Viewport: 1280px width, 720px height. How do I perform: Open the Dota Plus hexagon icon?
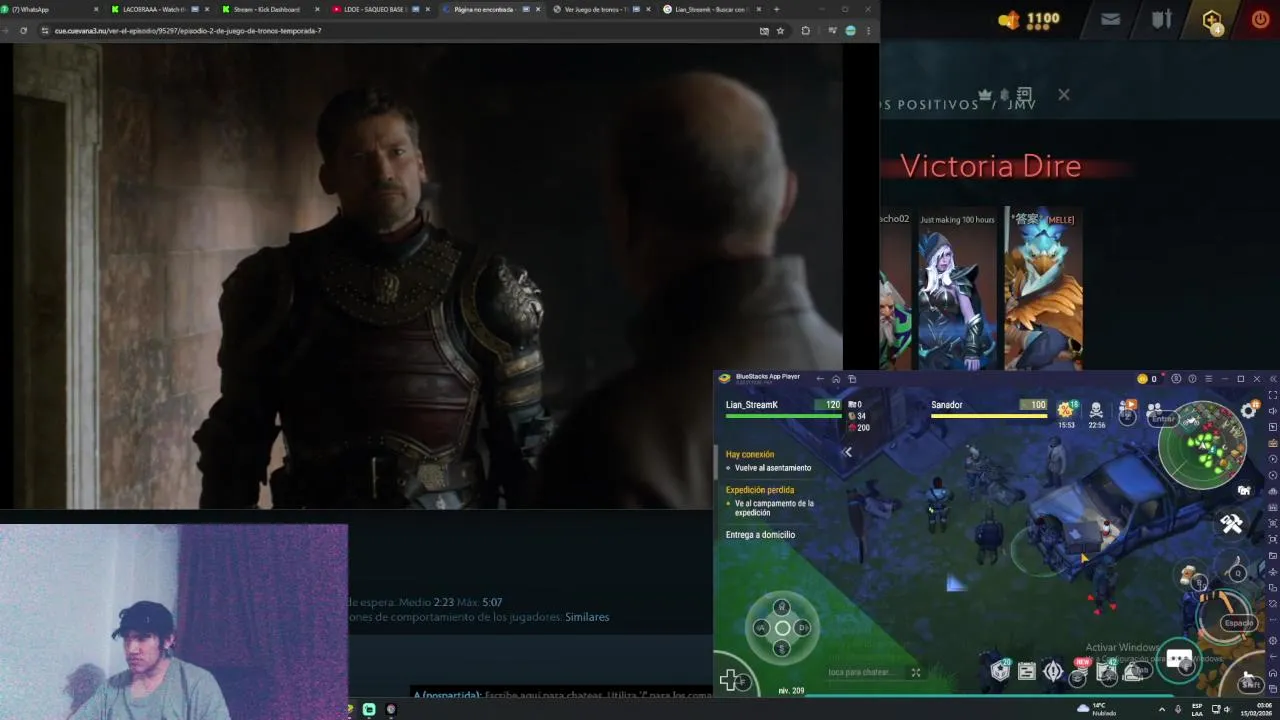[x=1212, y=20]
